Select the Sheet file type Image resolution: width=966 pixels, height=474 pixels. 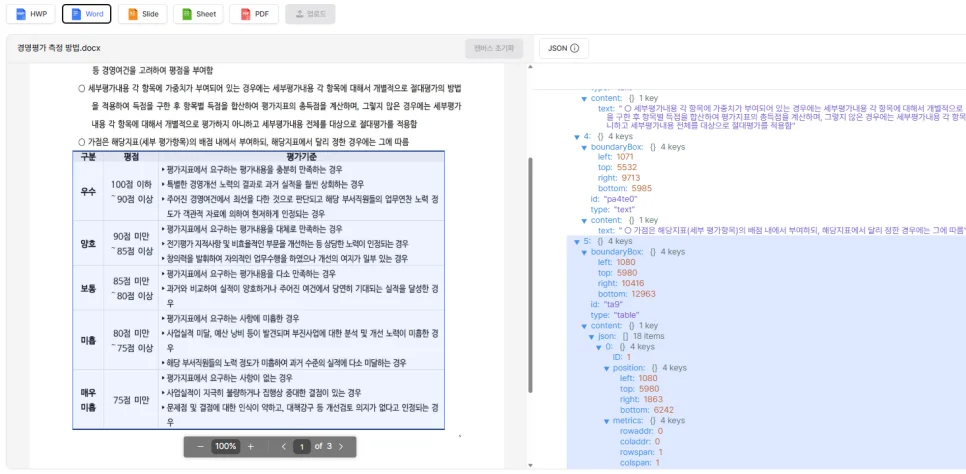pos(198,14)
